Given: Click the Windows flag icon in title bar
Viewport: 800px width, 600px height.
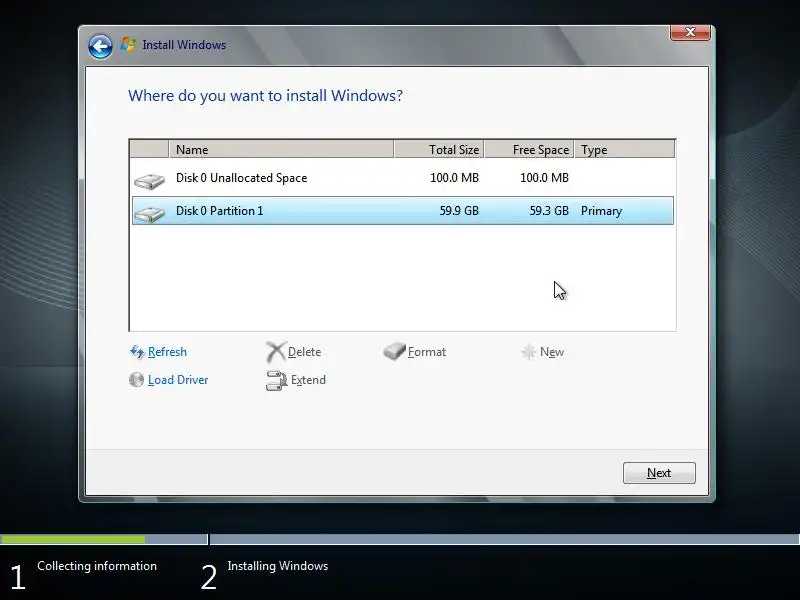Looking at the screenshot, I should tap(128, 45).
